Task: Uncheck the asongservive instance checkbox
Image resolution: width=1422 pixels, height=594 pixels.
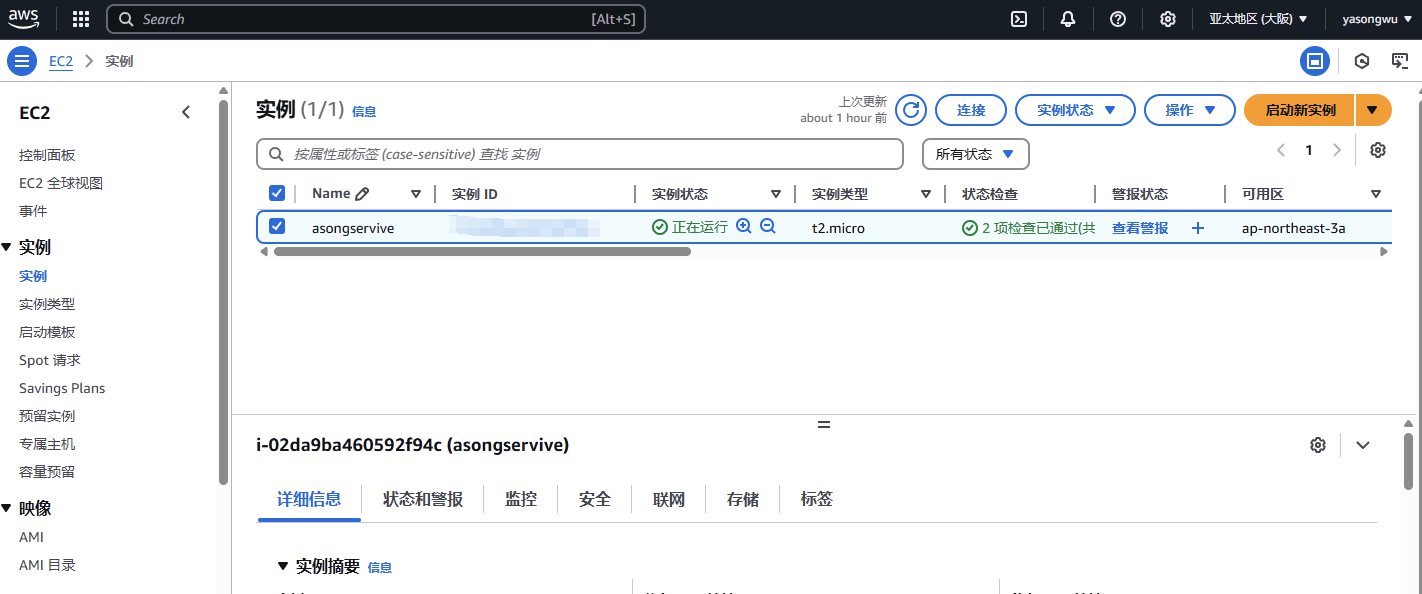Action: [277, 227]
